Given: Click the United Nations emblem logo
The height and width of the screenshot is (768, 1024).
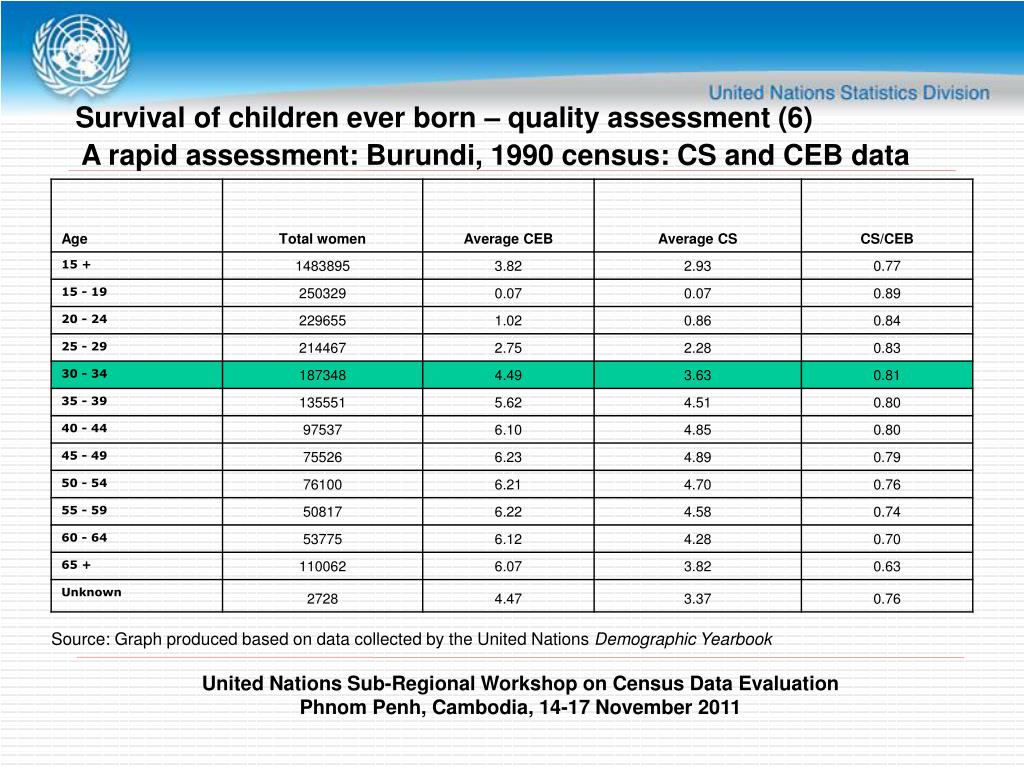Looking at the screenshot, I should point(82,55).
